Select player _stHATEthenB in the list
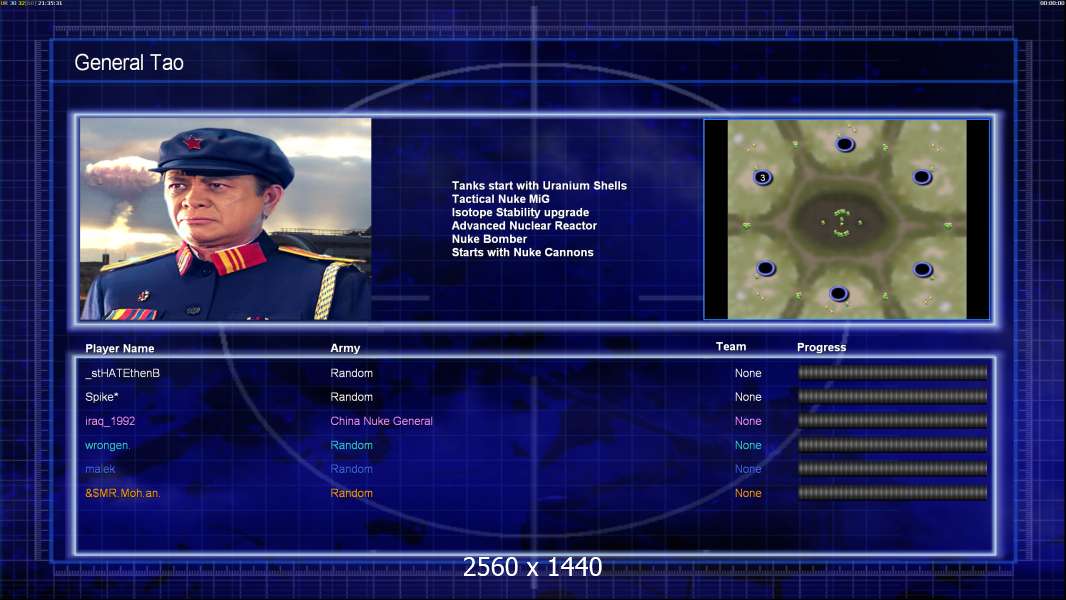The height and width of the screenshot is (600, 1066). pos(122,373)
